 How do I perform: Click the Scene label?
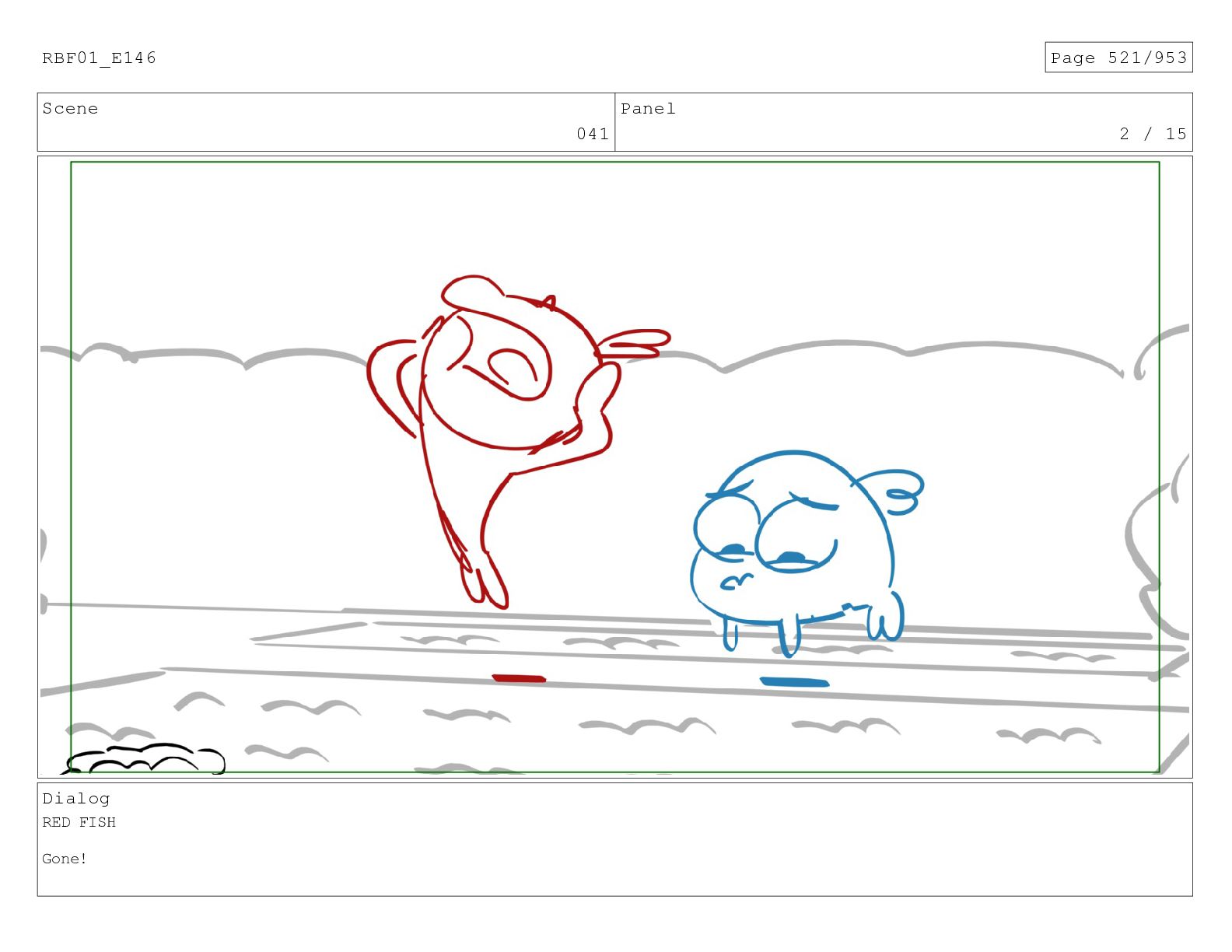[x=70, y=109]
